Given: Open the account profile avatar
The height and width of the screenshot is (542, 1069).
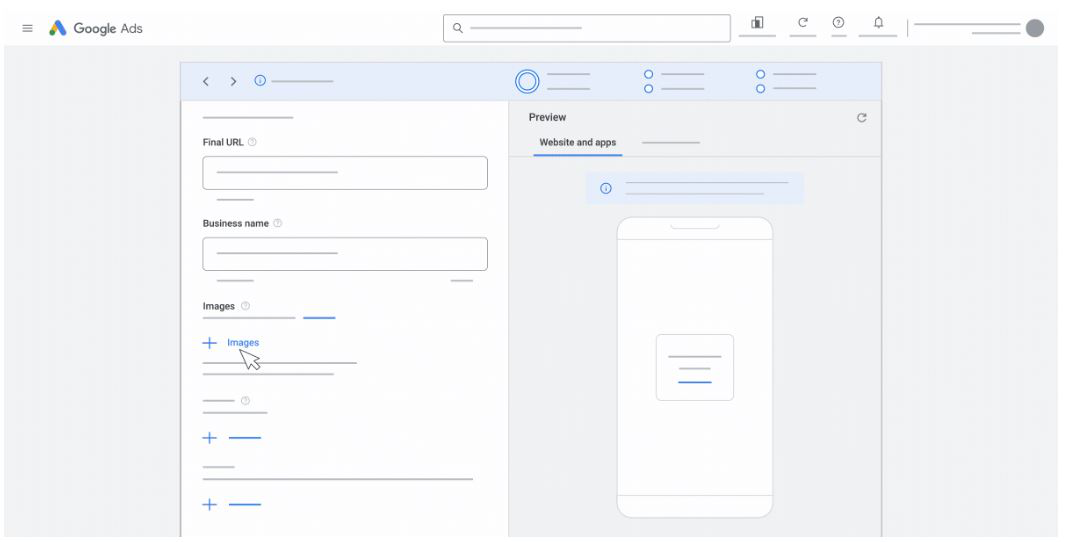Looking at the screenshot, I should click(1035, 28).
